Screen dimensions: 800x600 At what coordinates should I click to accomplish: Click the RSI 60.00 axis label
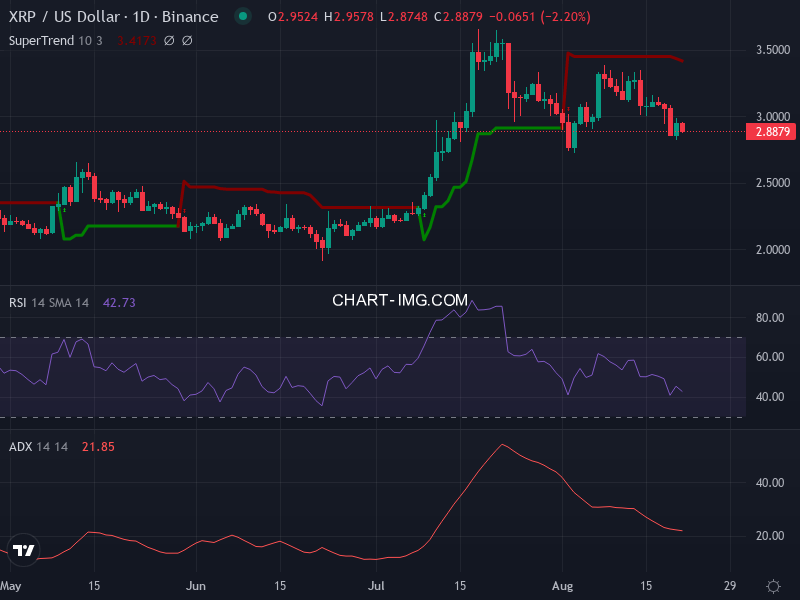tap(769, 357)
